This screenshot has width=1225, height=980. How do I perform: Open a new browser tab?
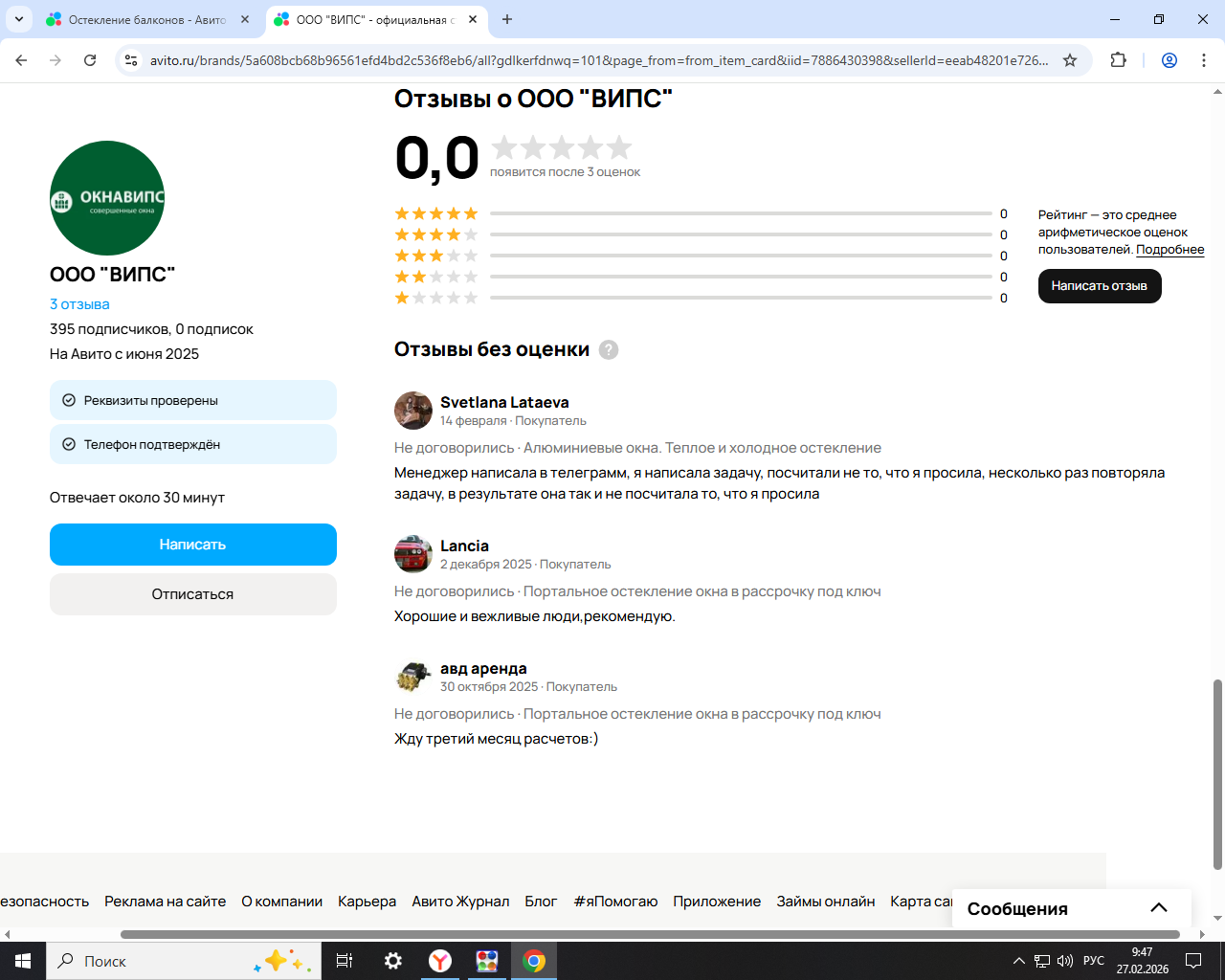coord(507,19)
